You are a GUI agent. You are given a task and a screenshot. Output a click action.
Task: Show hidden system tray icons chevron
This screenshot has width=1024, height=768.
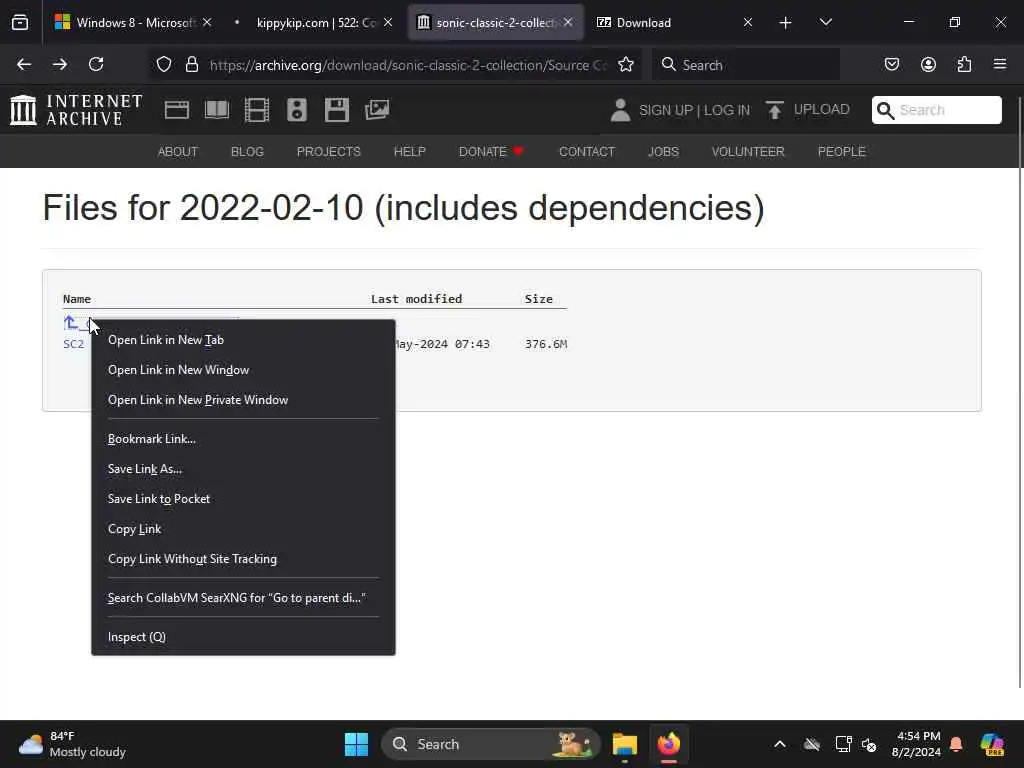pyautogui.click(x=780, y=744)
